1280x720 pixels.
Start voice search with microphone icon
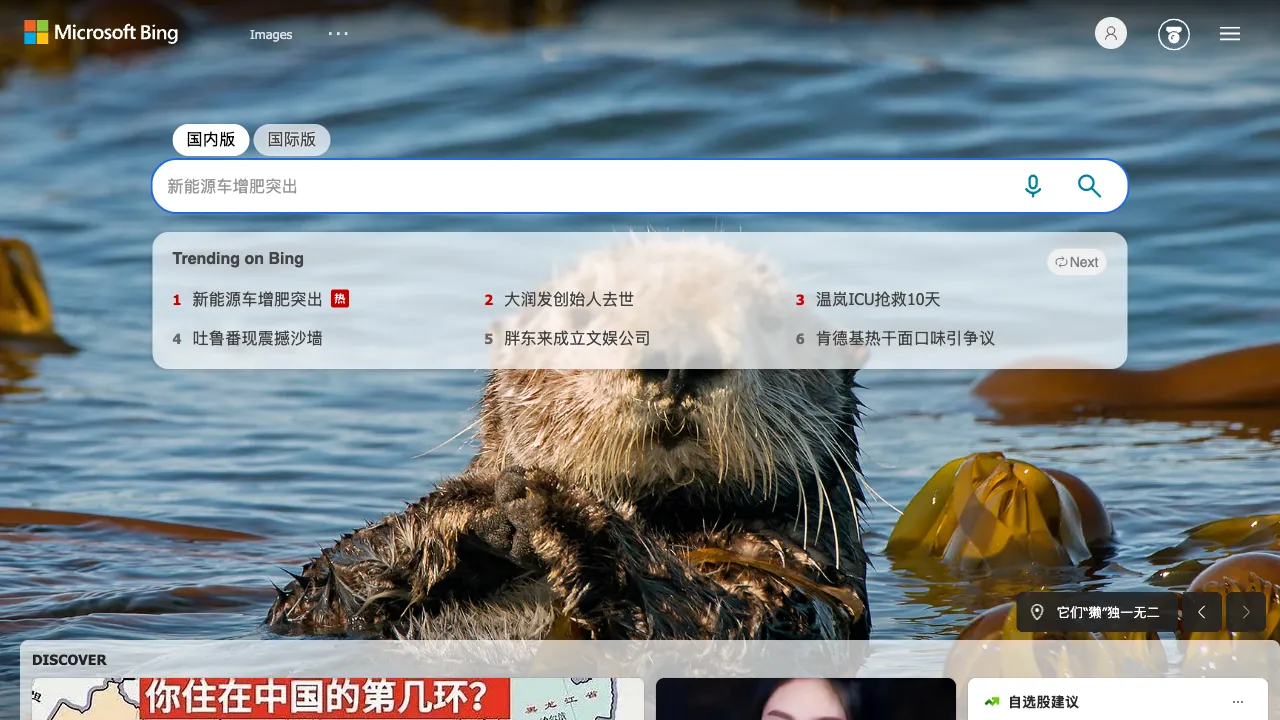point(1033,186)
